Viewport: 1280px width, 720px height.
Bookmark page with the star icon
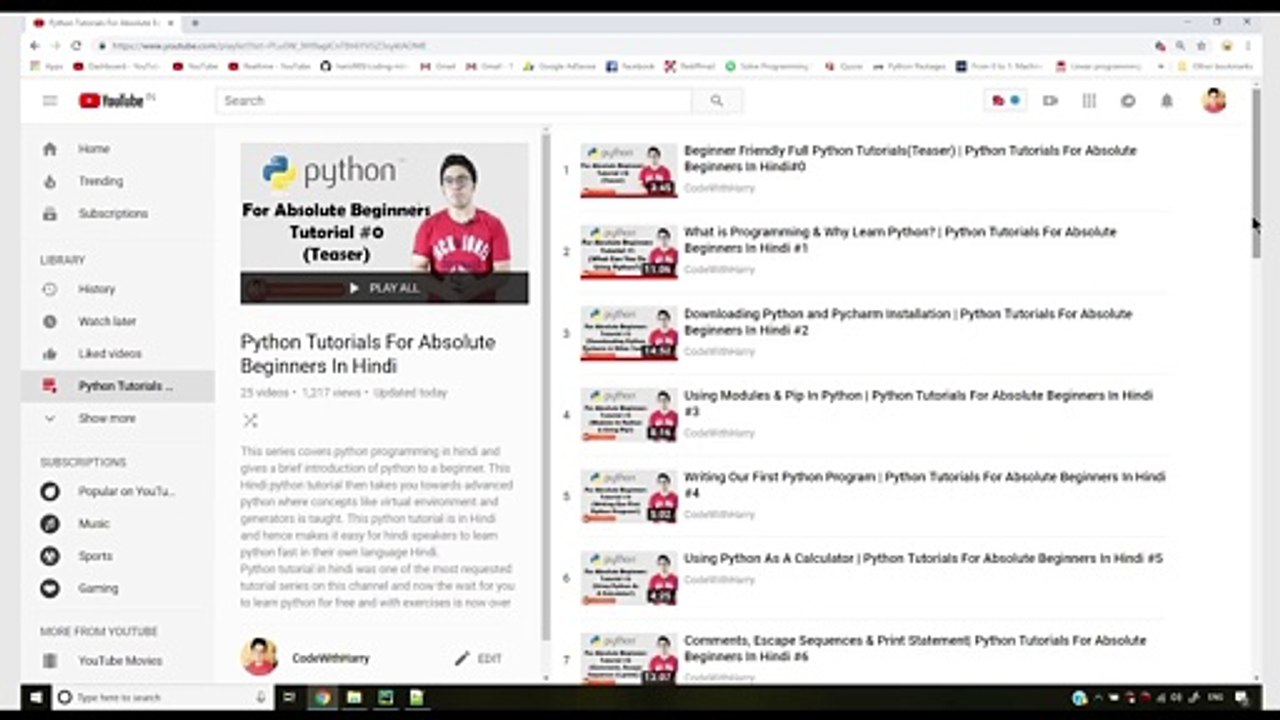(1201, 45)
